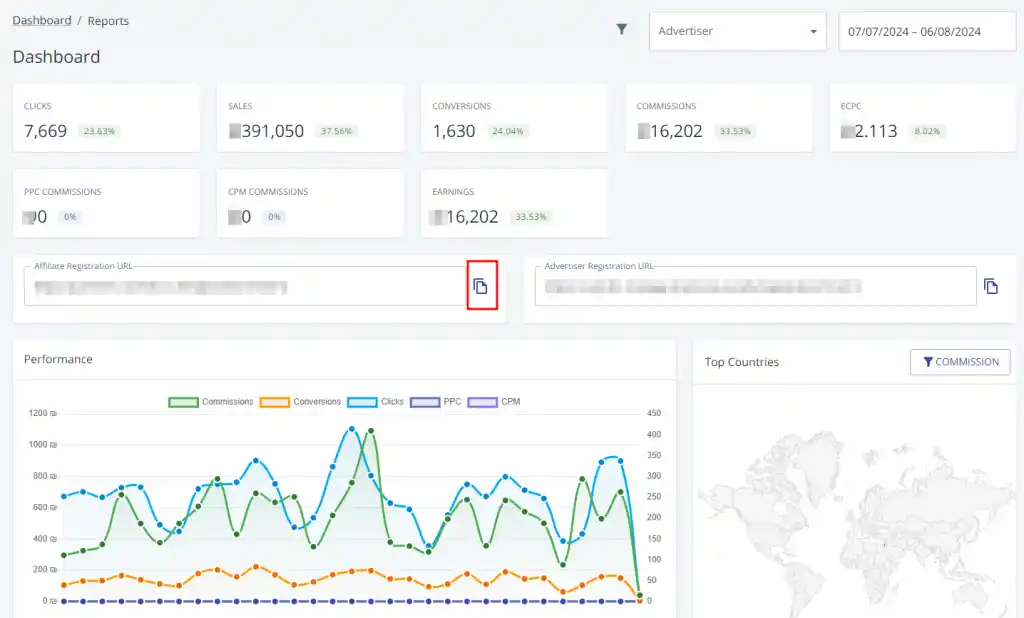Viewport: 1024px width, 618px height.
Task: Click the Top Countries heading
Action: point(742,362)
